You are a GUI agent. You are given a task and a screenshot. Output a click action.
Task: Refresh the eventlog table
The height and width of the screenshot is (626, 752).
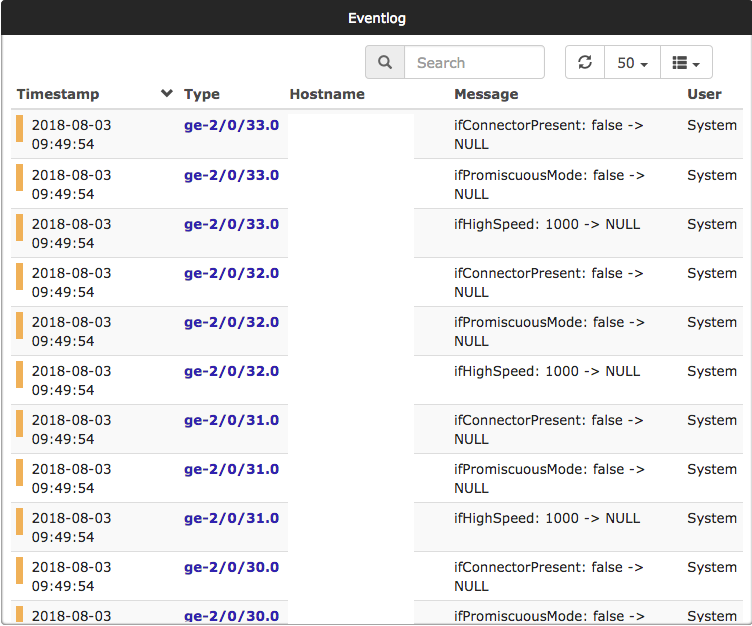pyautogui.click(x=585, y=62)
